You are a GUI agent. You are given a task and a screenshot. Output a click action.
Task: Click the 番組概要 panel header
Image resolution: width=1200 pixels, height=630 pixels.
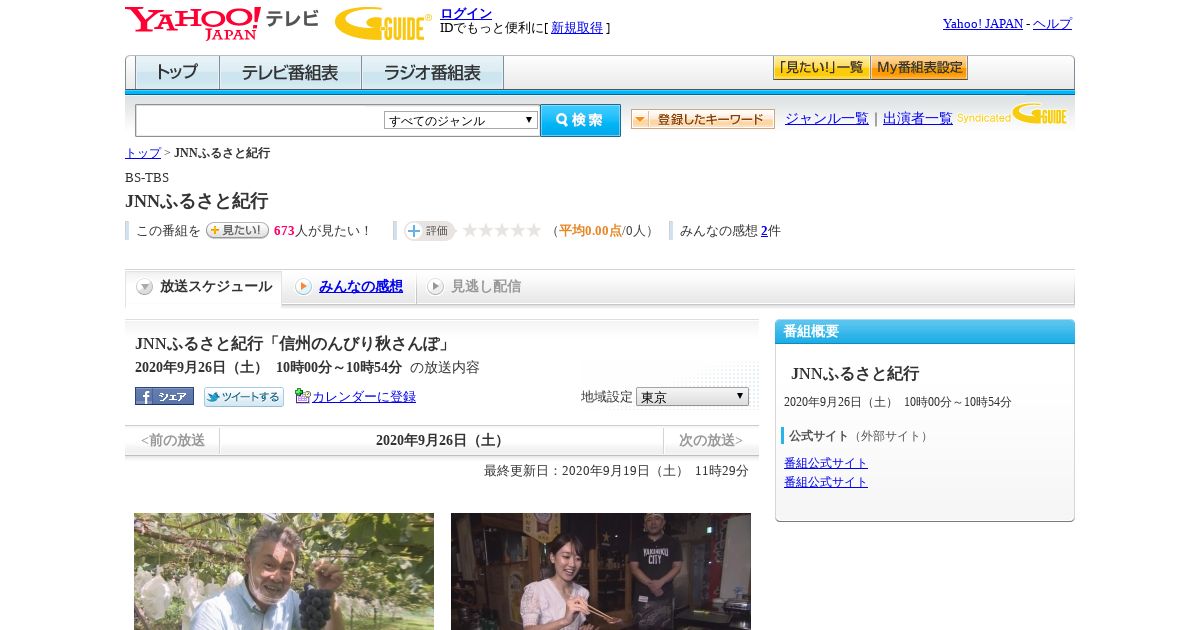[x=925, y=332]
